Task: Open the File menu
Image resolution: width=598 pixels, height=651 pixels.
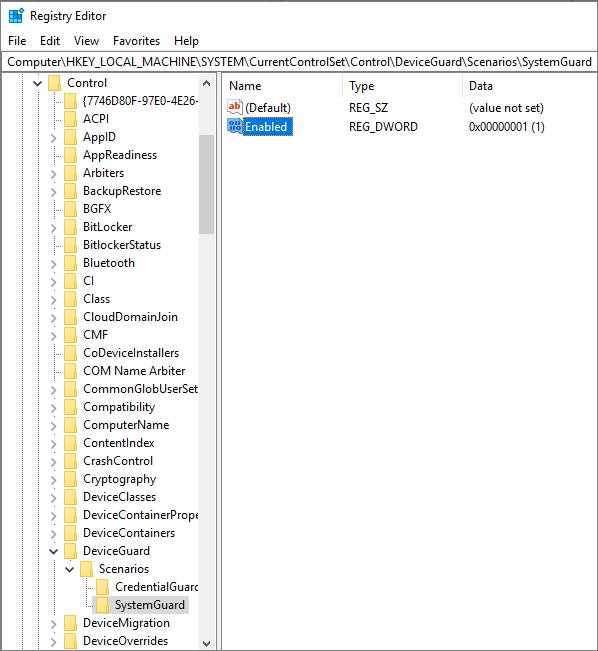Action: click(17, 41)
